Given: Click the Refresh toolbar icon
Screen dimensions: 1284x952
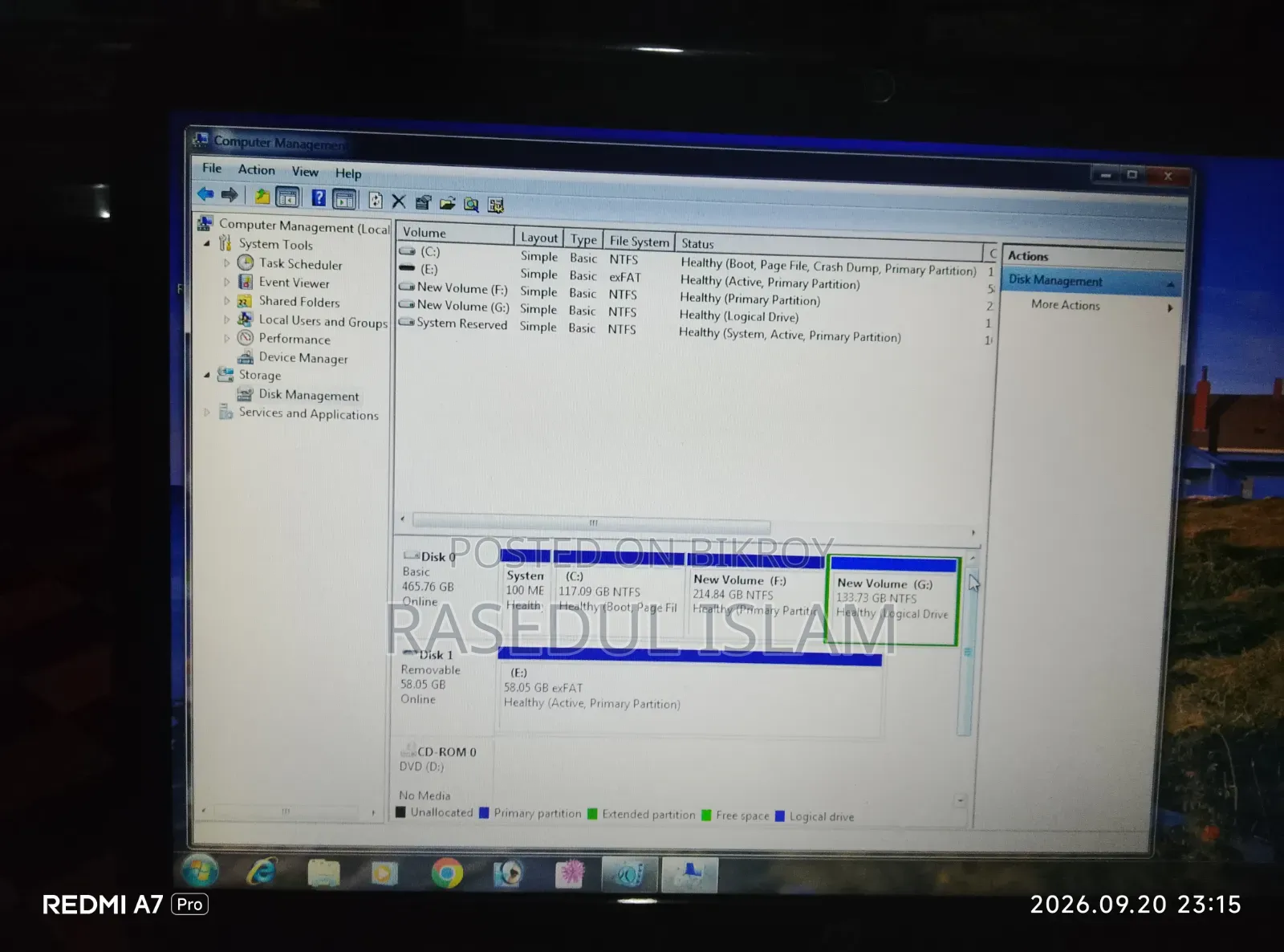Looking at the screenshot, I should (x=375, y=200).
